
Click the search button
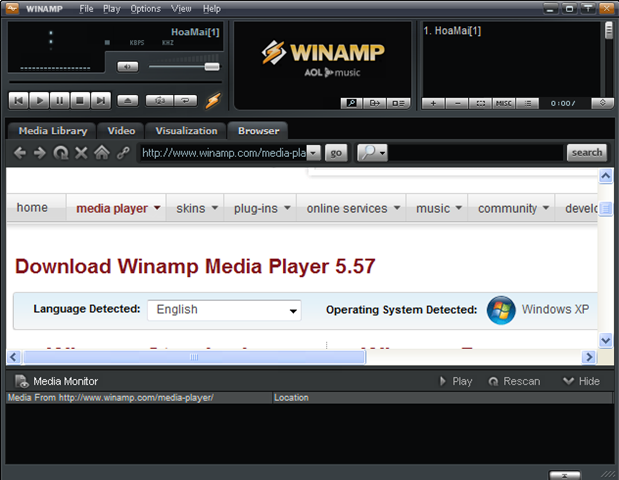point(587,153)
